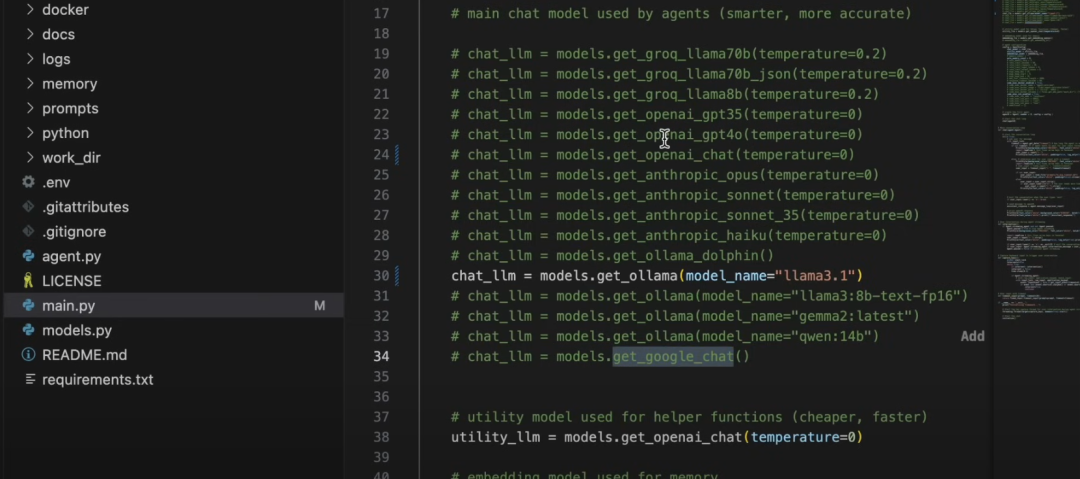The height and width of the screenshot is (479, 1080).
Task: Click the Python icon beside agent.py
Action: (x=29, y=257)
